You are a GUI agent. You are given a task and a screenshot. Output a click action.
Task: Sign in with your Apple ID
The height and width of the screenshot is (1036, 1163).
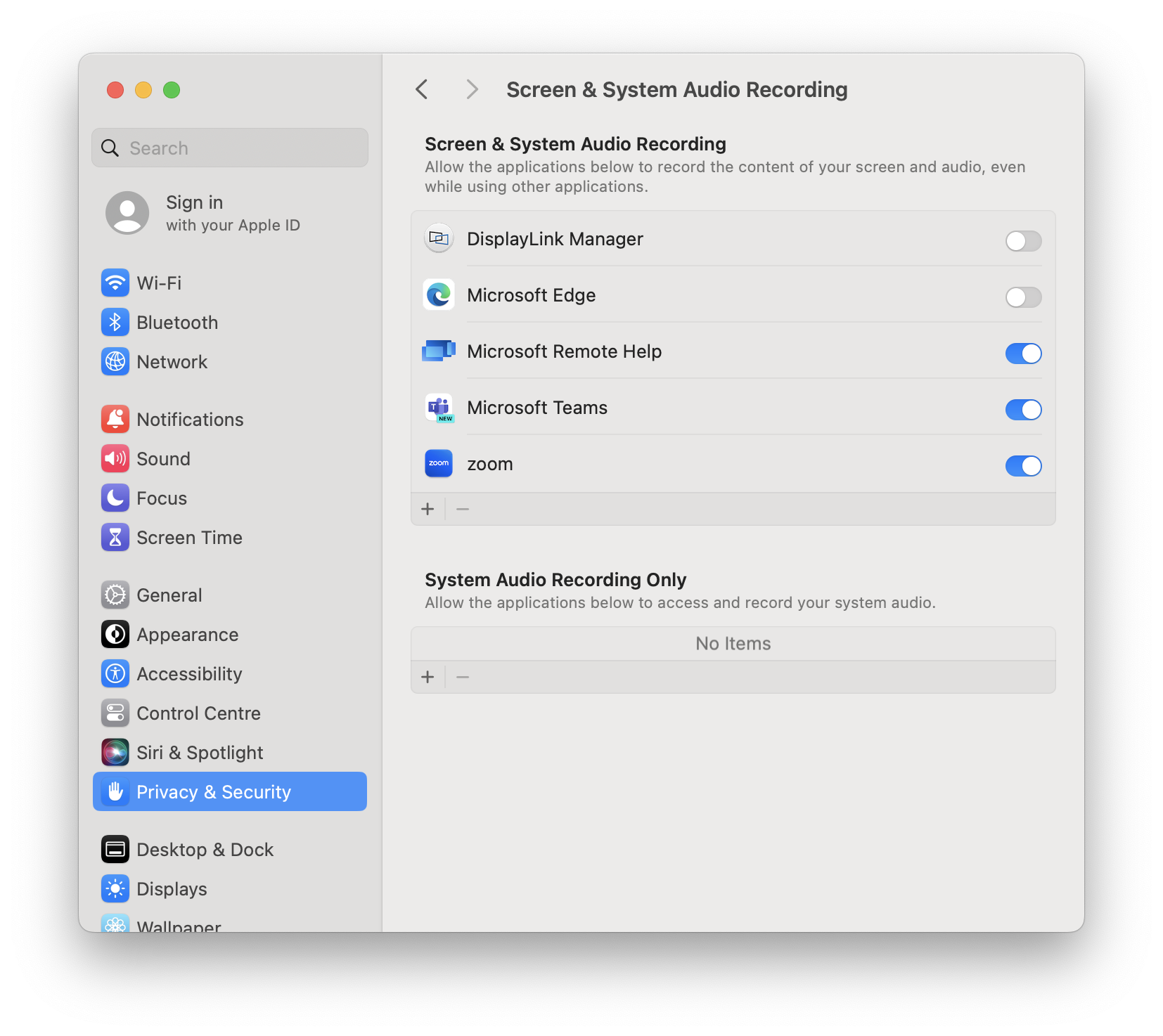point(230,213)
